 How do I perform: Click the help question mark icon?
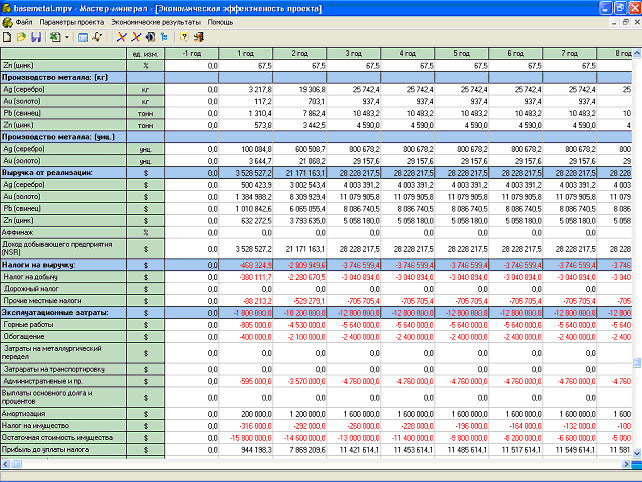click(x=184, y=37)
